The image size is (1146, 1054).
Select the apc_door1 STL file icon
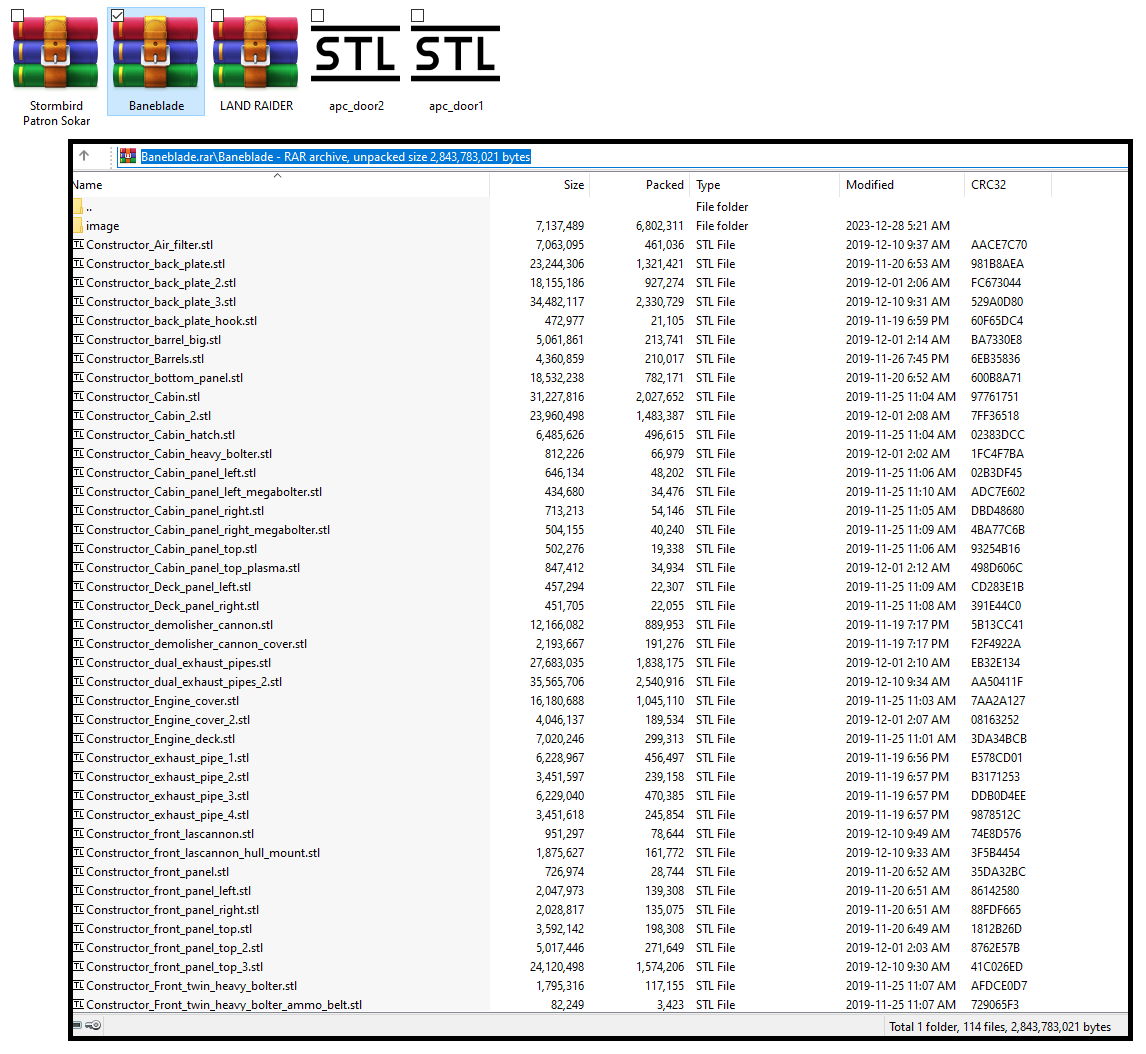click(x=456, y=53)
